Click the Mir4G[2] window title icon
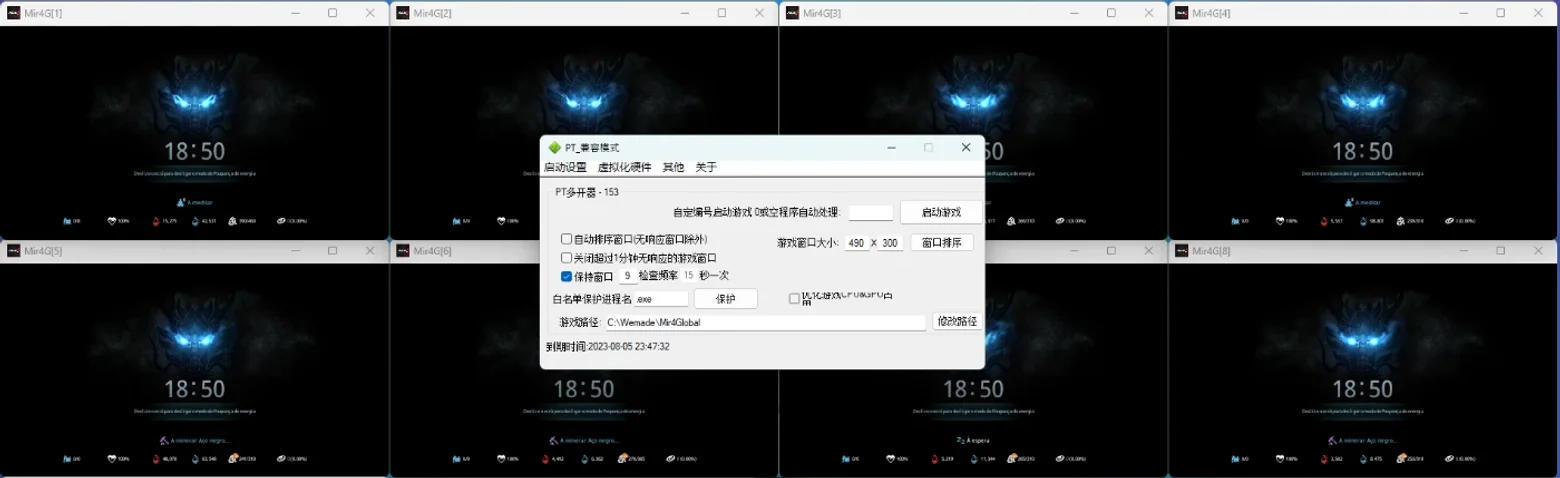 pyautogui.click(x=403, y=13)
